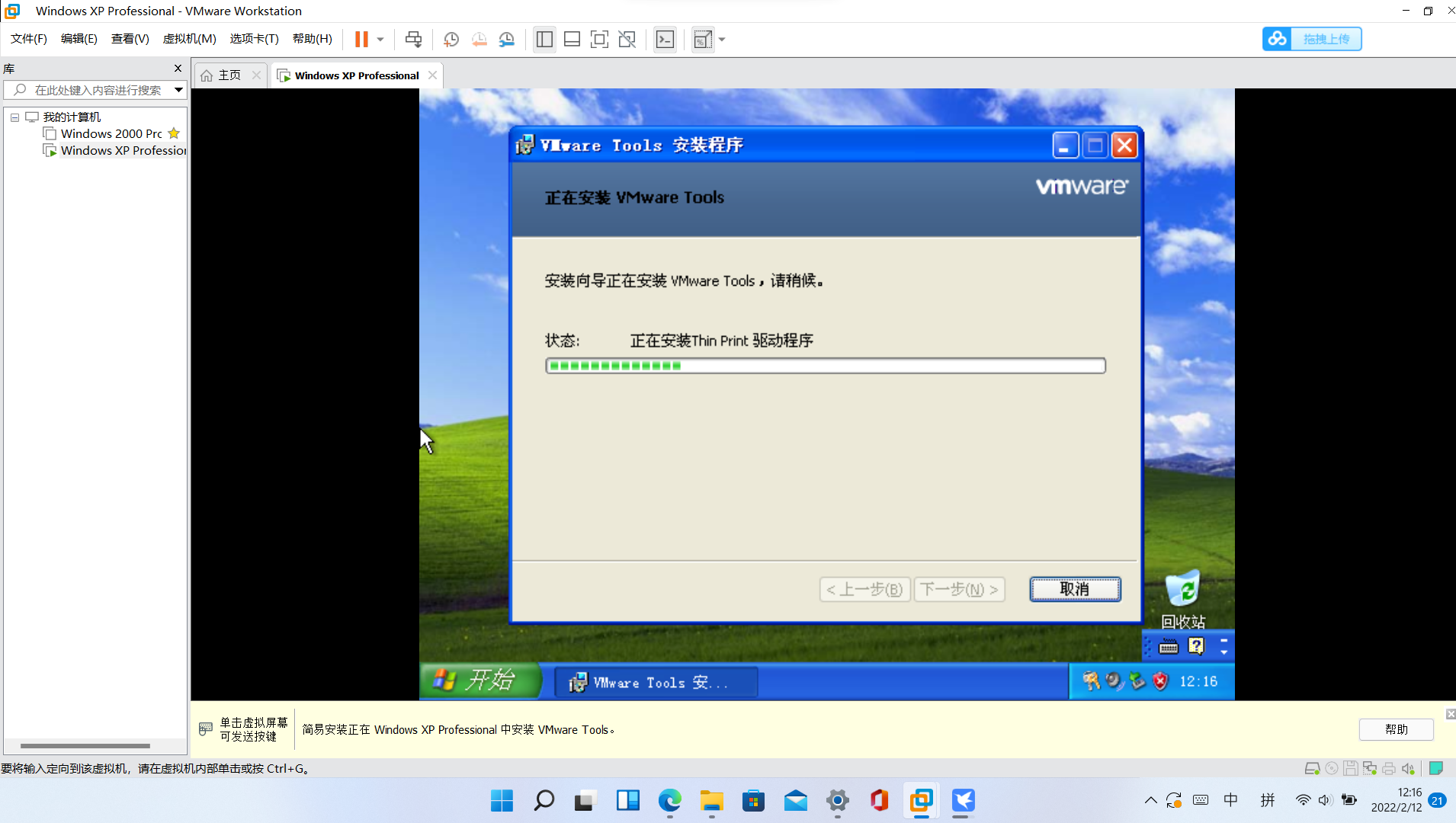Click 取消 in the VMware Tools installer
This screenshot has width=1456, height=823.
[1075, 589]
